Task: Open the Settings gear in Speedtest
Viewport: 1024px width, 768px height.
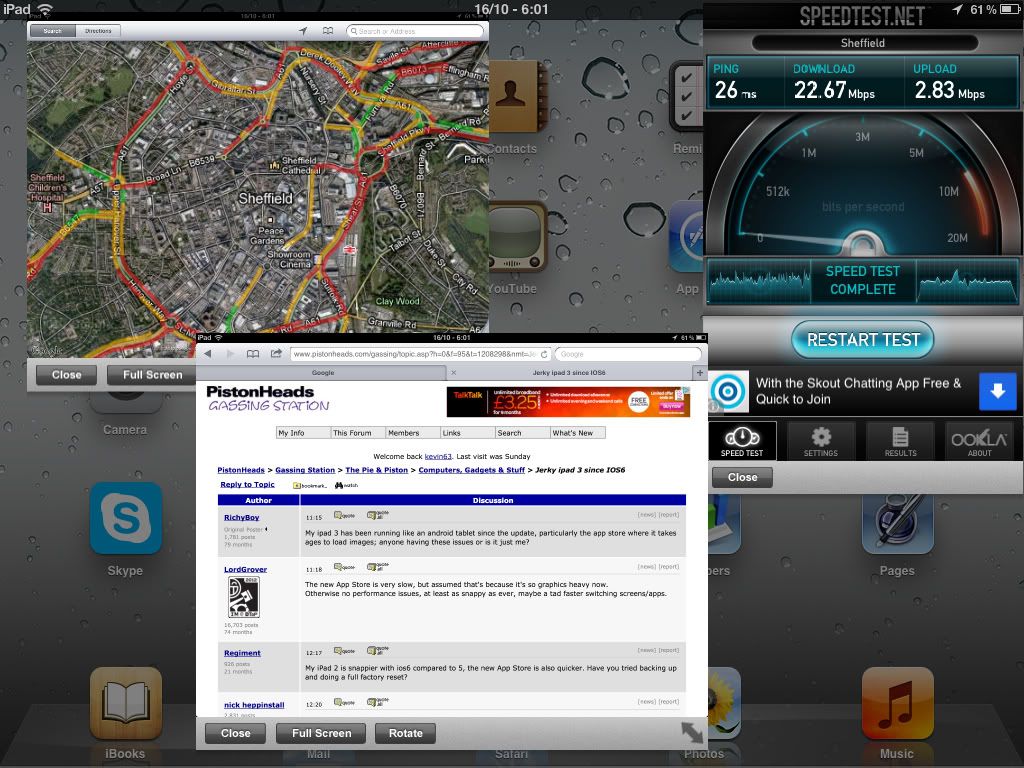Action: [x=821, y=441]
